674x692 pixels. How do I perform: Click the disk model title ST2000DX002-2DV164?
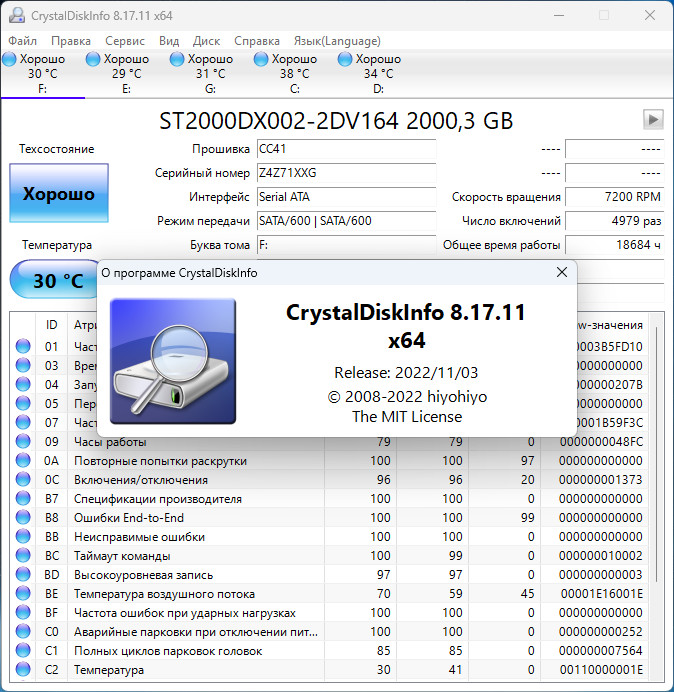coord(279,121)
